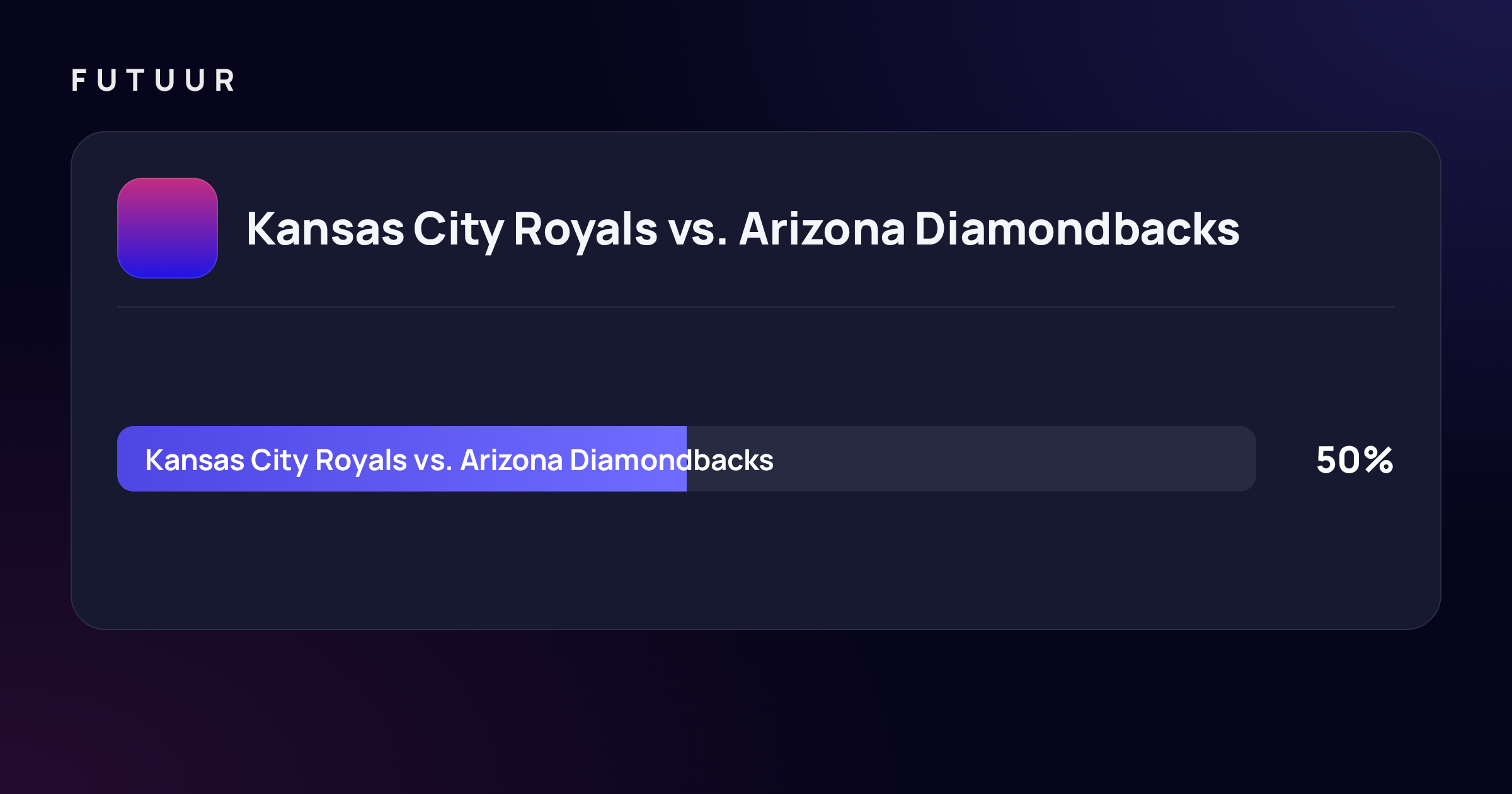Select the percent sign next to 50
1512x794 pixels.
(x=1378, y=459)
